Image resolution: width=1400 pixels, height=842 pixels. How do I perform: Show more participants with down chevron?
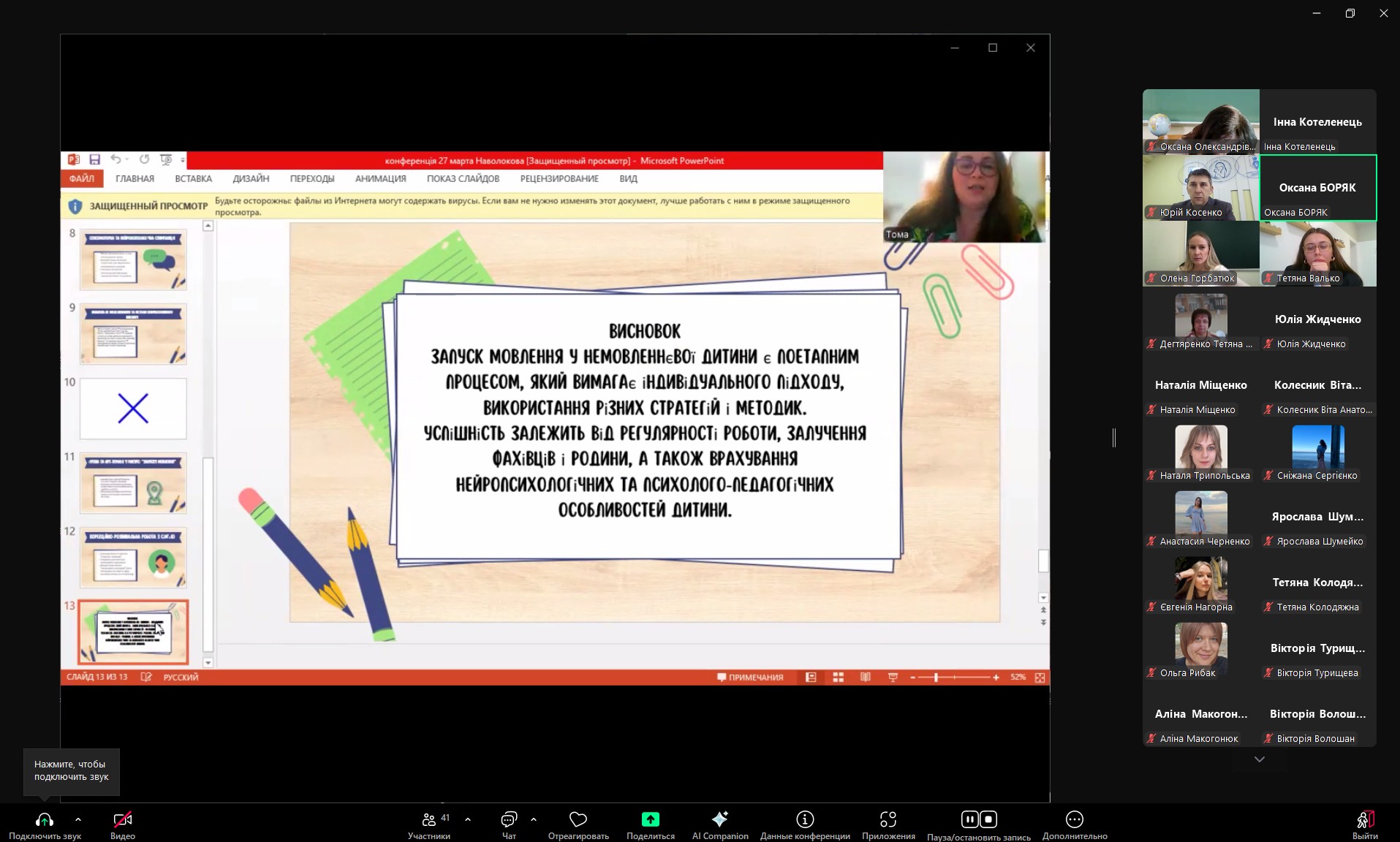pyautogui.click(x=1259, y=759)
